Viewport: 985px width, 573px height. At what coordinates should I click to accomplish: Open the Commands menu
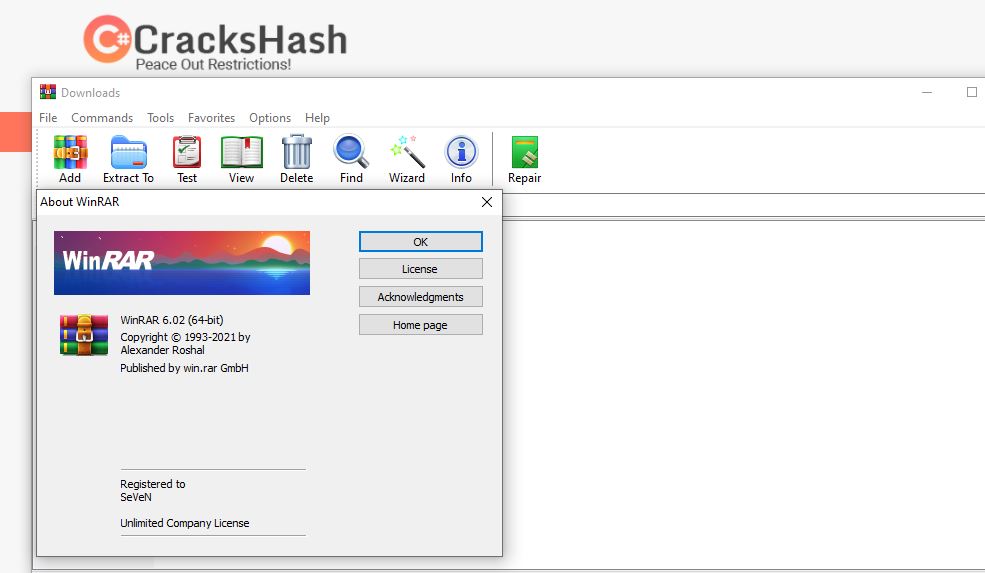point(102,117)
